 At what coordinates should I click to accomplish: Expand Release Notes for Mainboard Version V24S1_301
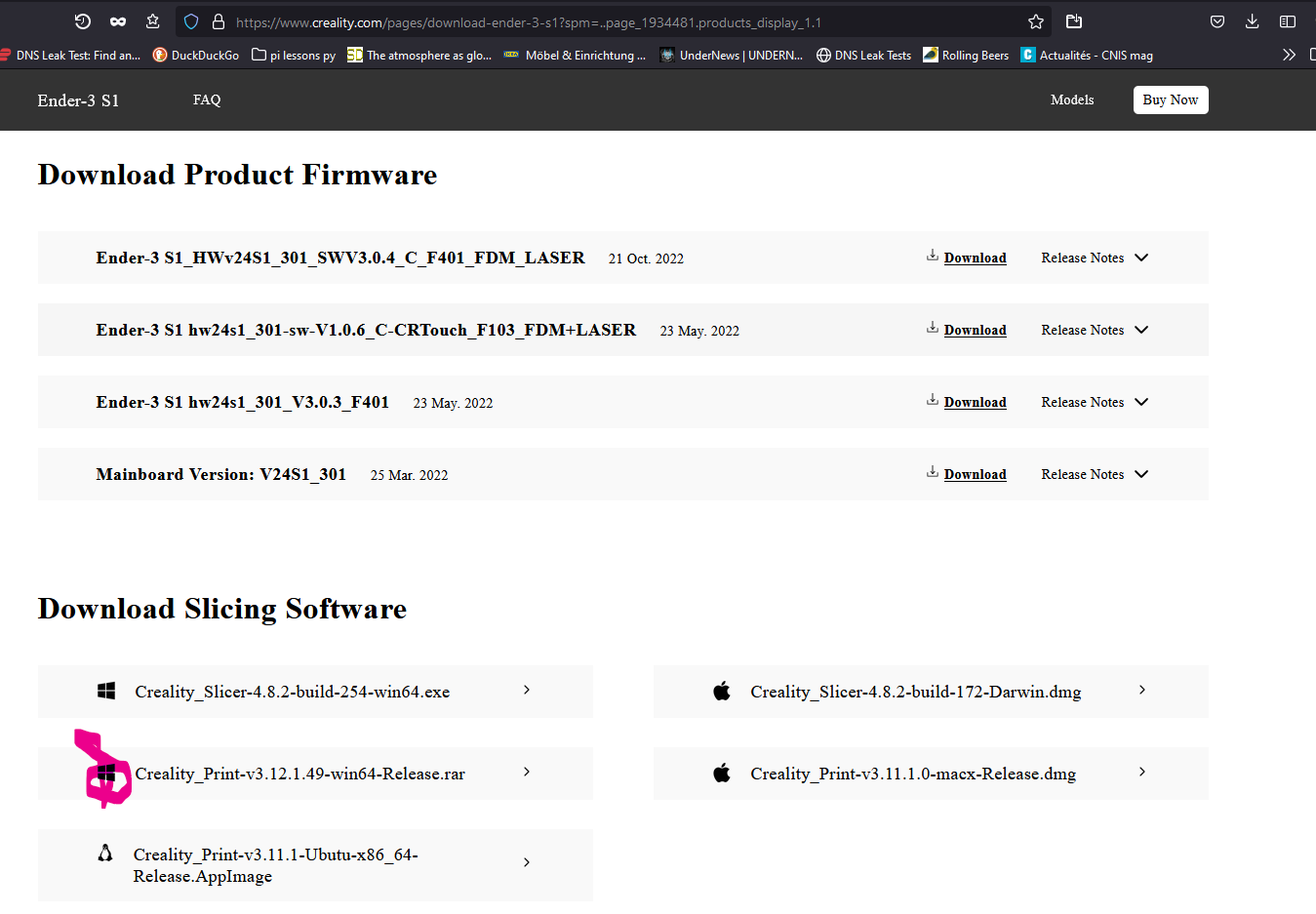pos(1095,474)
